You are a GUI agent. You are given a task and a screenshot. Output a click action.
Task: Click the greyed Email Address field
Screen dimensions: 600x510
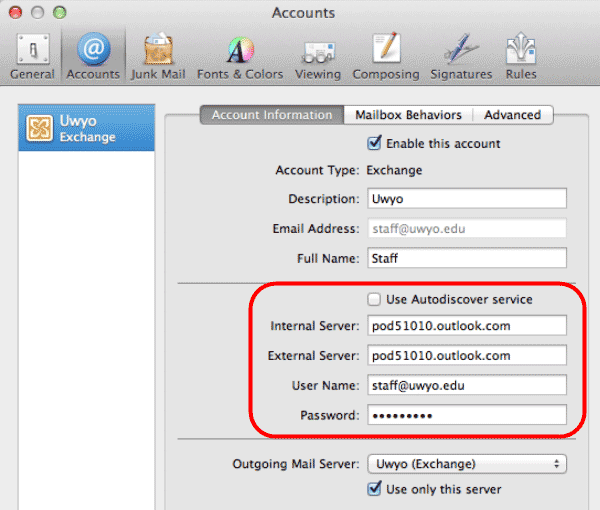(x=467, y=228)
